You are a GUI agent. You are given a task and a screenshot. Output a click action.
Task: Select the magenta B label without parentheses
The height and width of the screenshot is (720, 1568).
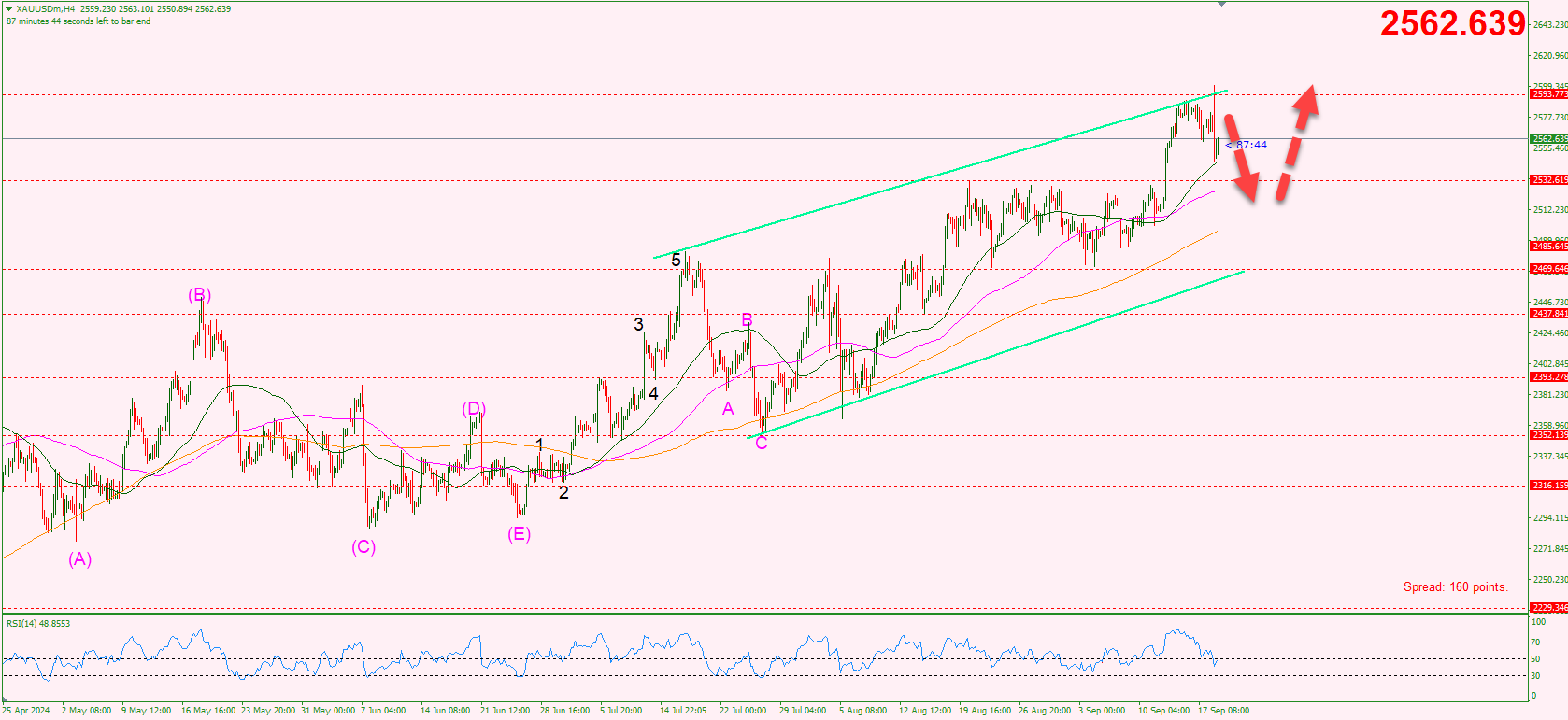[747, 320]
